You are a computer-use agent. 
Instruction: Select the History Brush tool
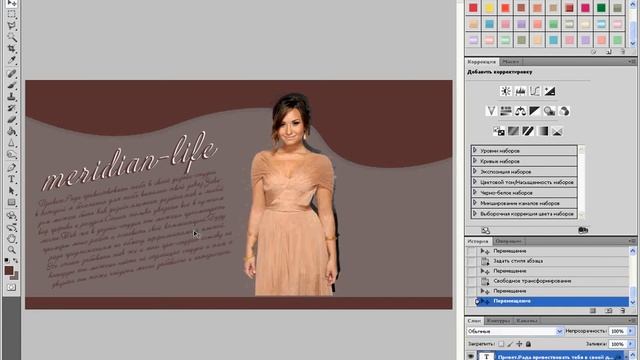[11, 108]
